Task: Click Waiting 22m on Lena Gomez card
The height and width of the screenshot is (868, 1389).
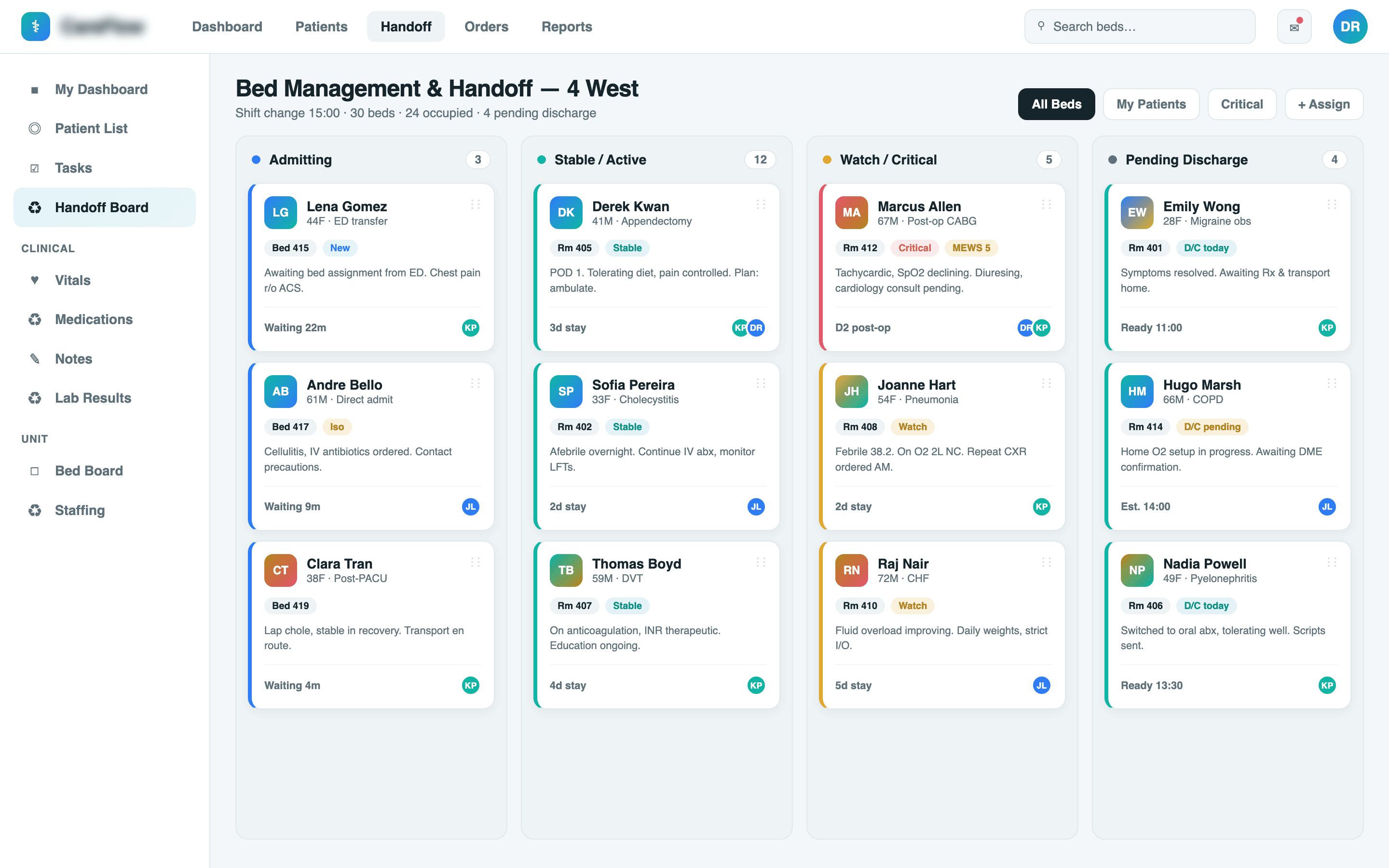Action: [x=295, y=328]
